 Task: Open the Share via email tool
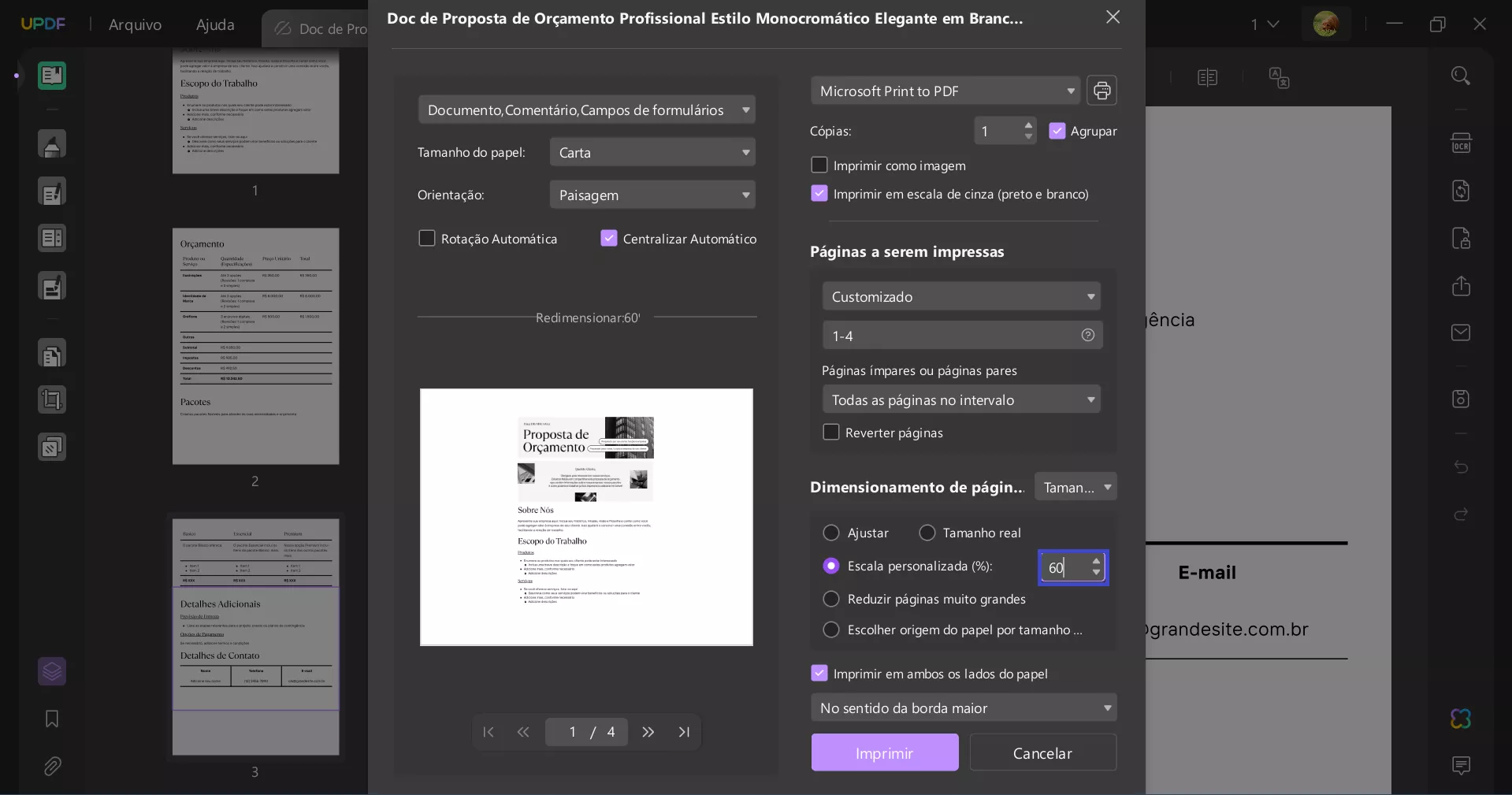coord(1461,332)
